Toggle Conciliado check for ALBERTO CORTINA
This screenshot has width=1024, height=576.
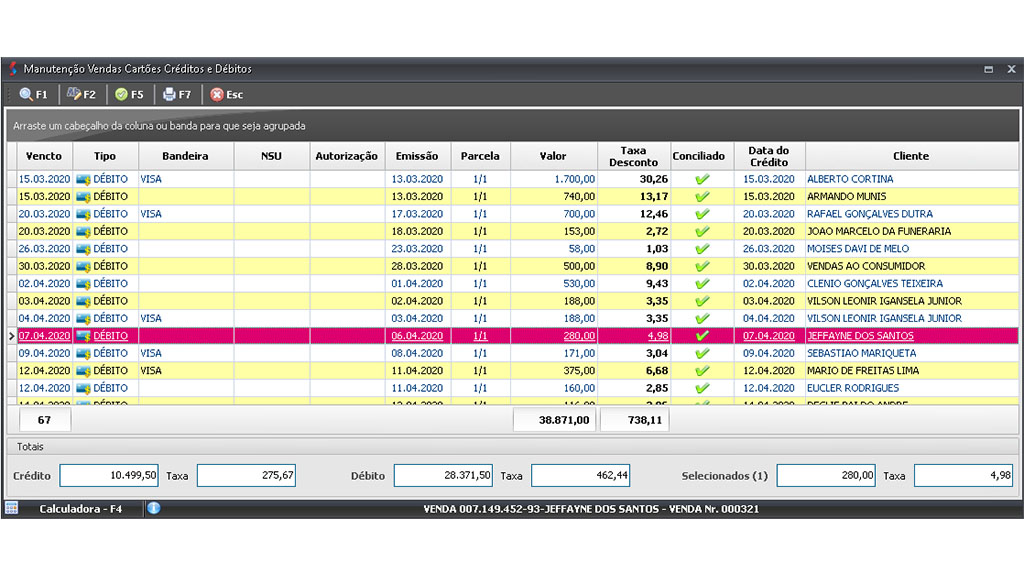pyautogui.click(x=702, y=179)
